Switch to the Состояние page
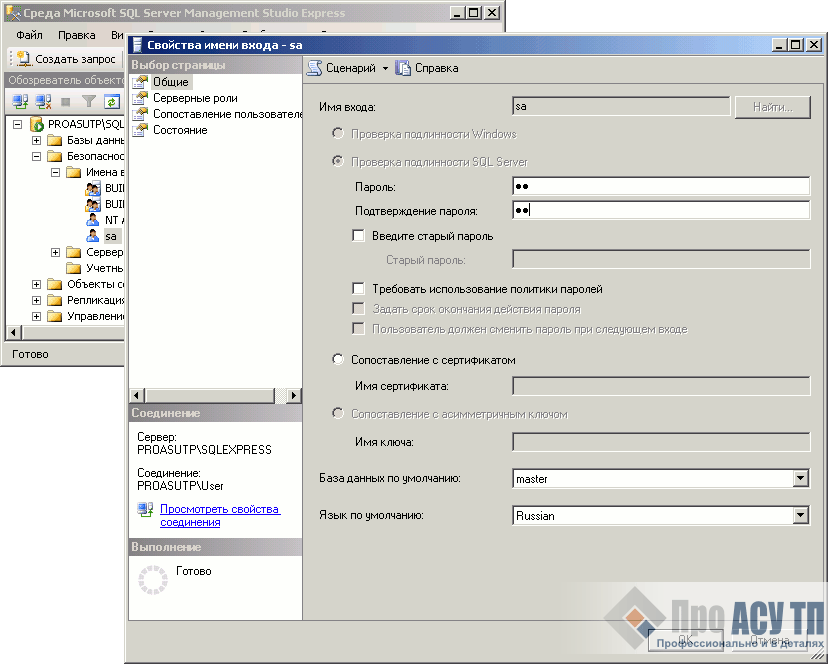This screenshot has height=664, width=828. tap(180, 130)
